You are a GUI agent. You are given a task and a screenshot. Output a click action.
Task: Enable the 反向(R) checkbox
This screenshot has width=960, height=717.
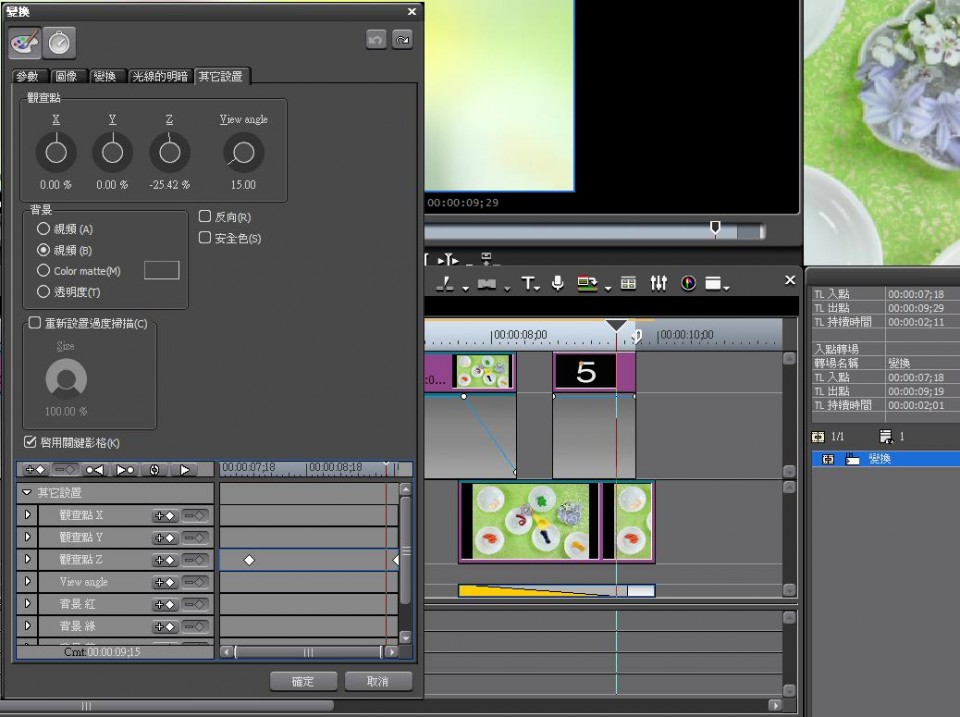(x=205, y=217)
